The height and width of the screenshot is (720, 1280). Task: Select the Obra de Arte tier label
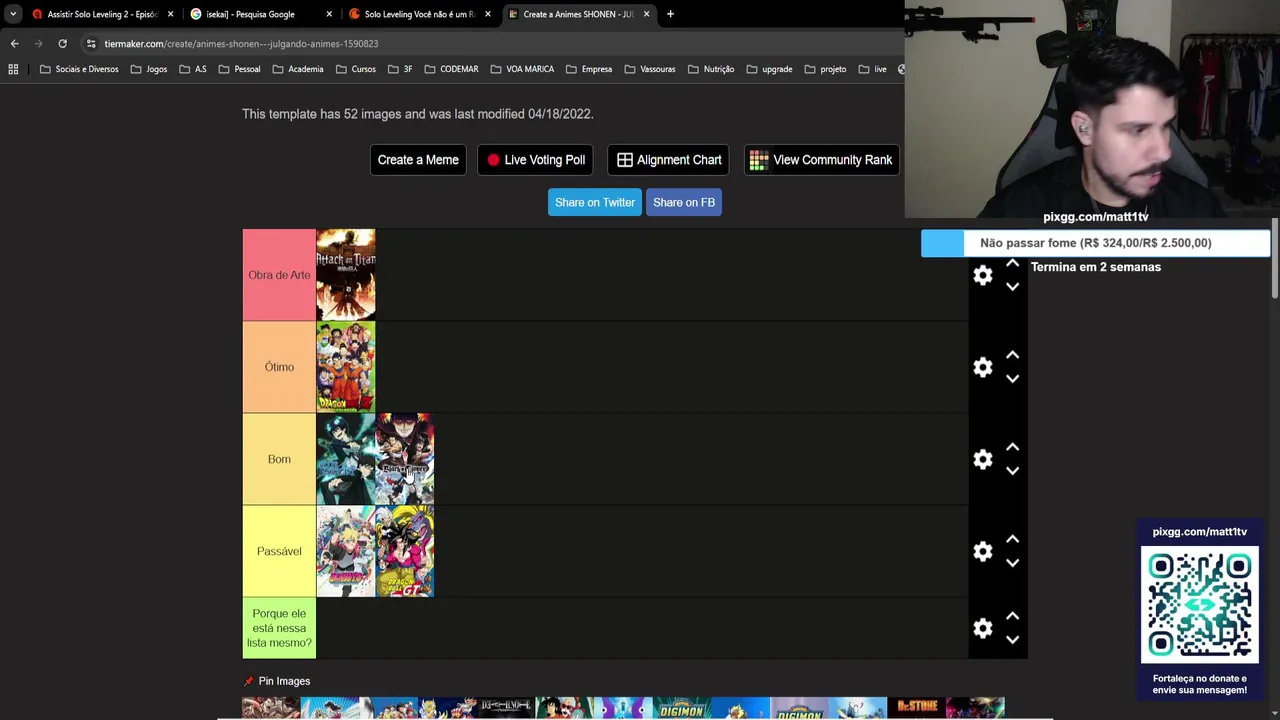click(279, 275)
